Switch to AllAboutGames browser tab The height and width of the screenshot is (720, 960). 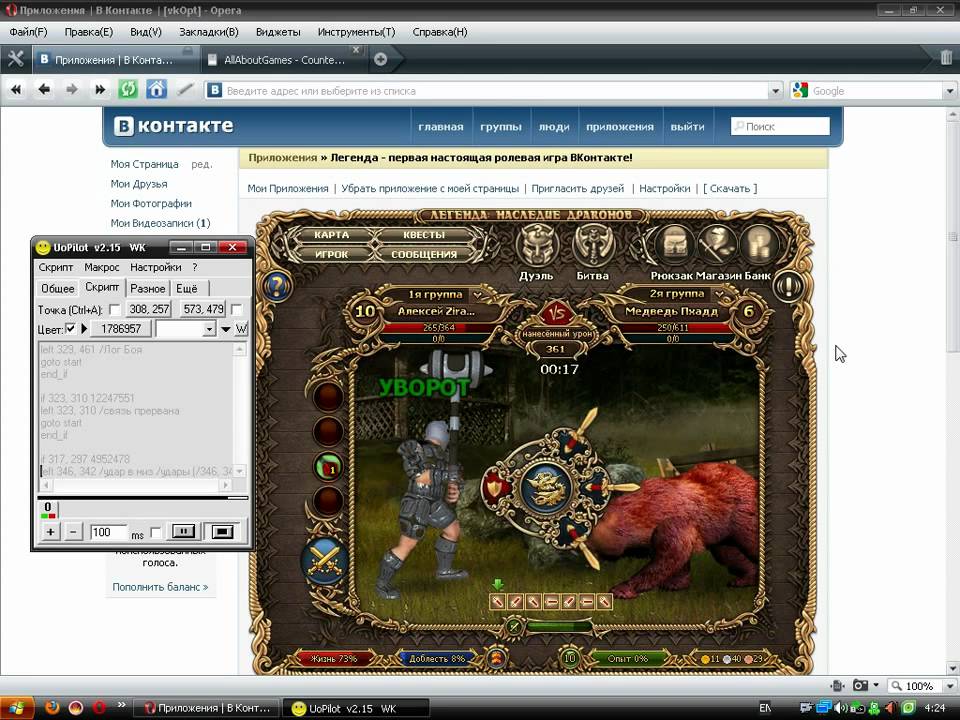click(284, 59)
